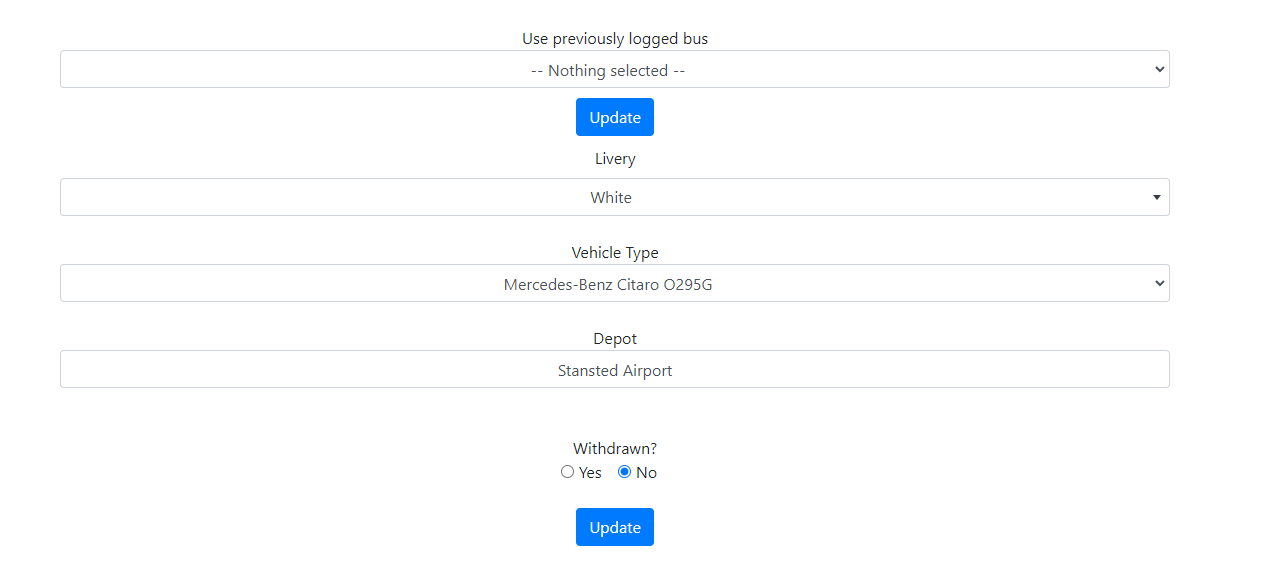
Task: Expand the Vehicle Type dropdown
Action: tap(614, 284)
